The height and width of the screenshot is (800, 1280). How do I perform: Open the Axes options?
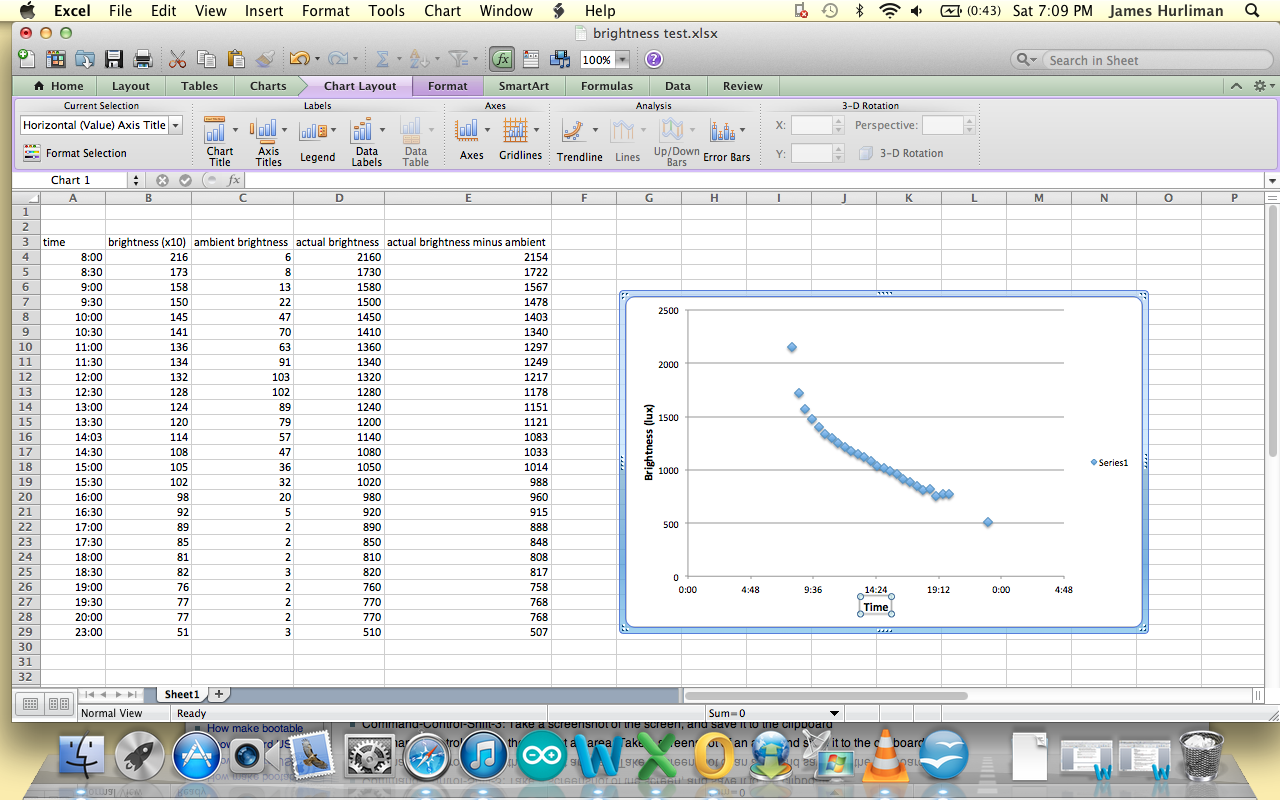[472, 140]
